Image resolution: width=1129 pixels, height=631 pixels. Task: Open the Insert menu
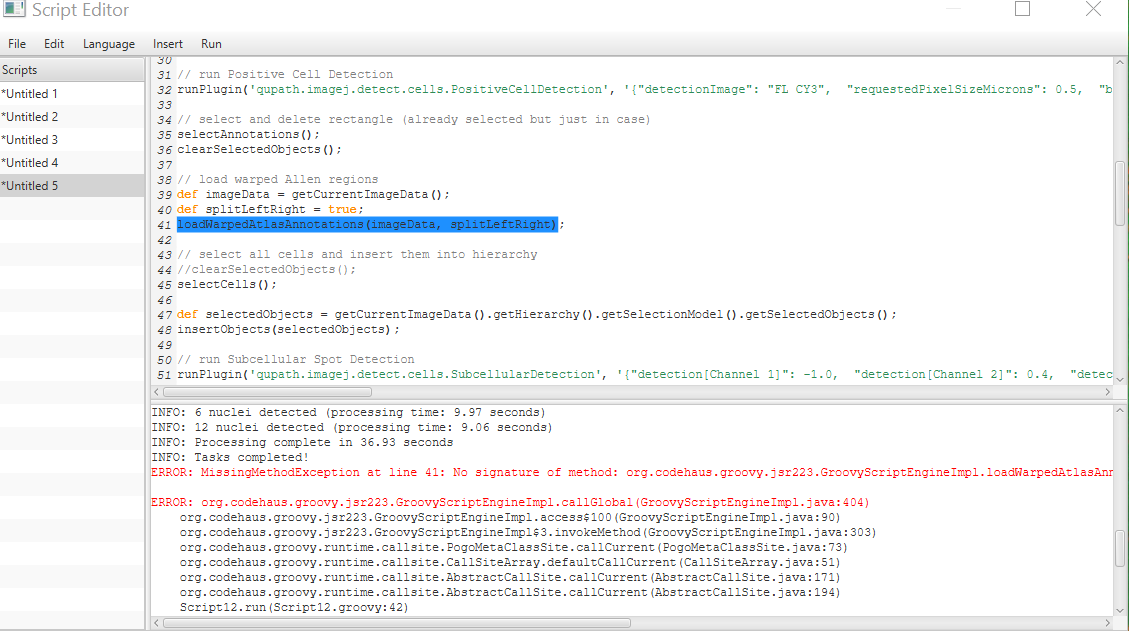click(167, 43)
